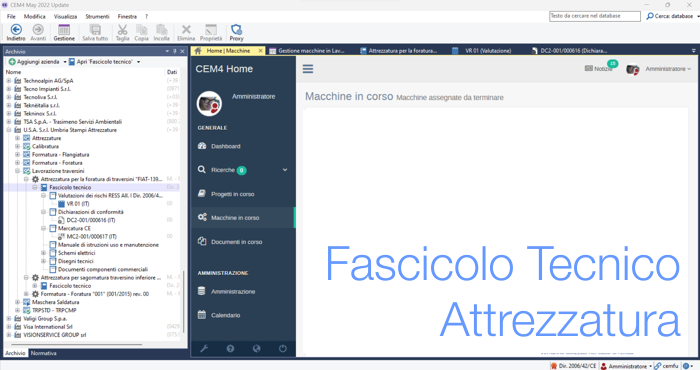Open the hamburger menu beside CEM4 Home
700x370 pixels.
(x=308, y=69)
